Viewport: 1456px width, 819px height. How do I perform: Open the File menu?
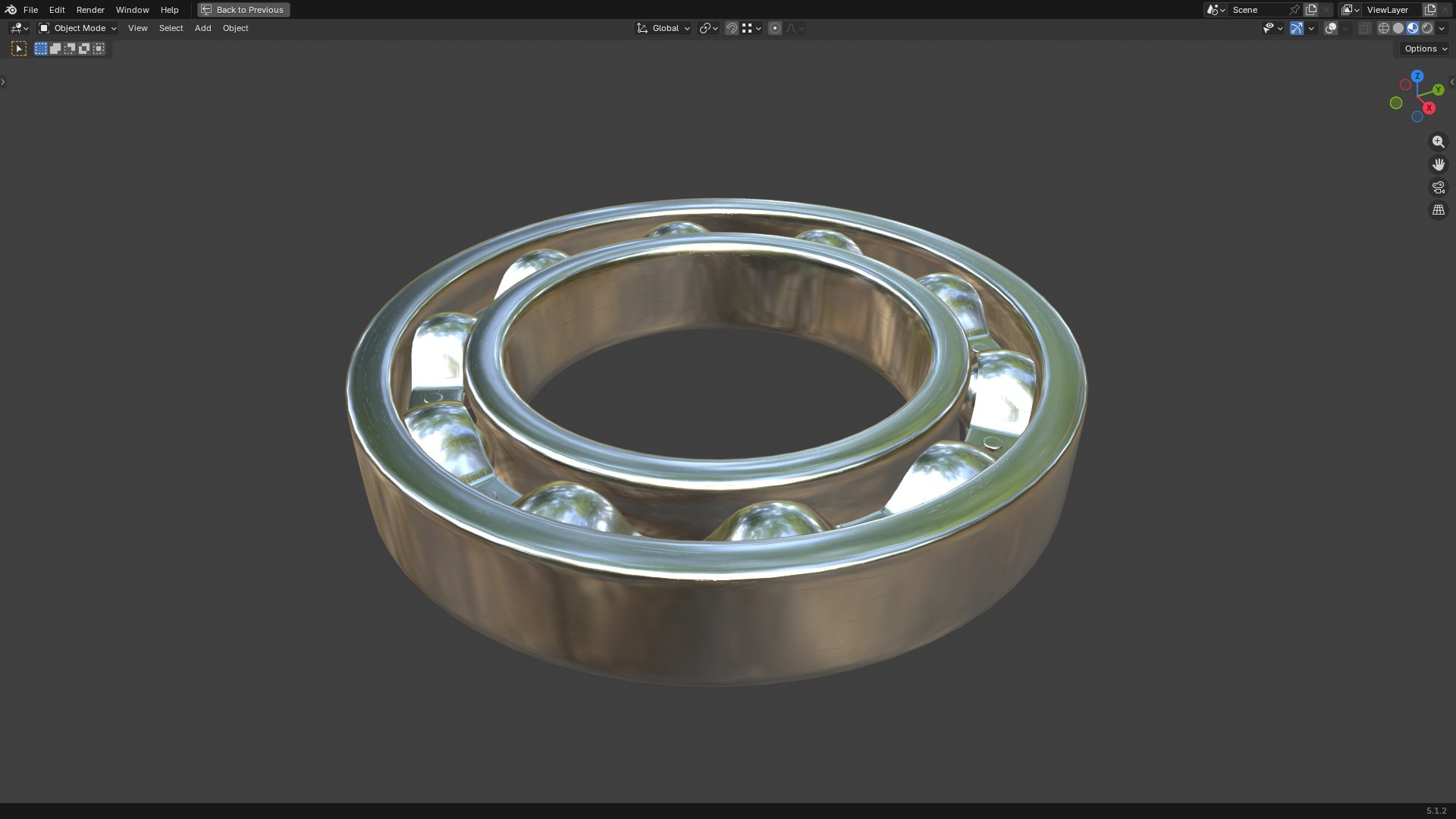[30, 10]
